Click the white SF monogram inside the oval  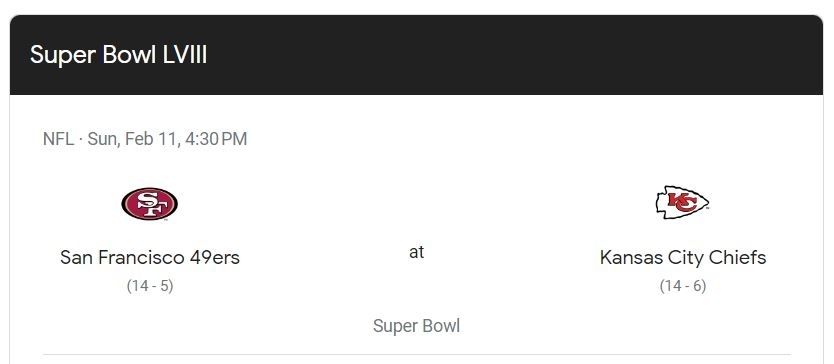tap(149, 203)
